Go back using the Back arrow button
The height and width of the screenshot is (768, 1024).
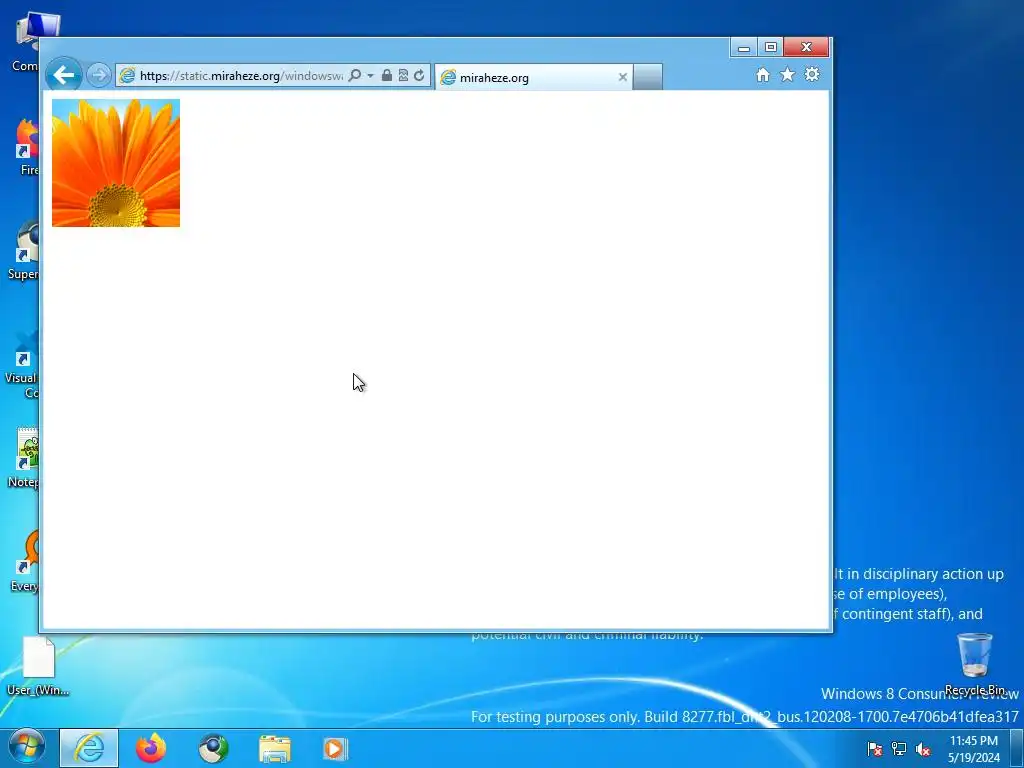63,75
